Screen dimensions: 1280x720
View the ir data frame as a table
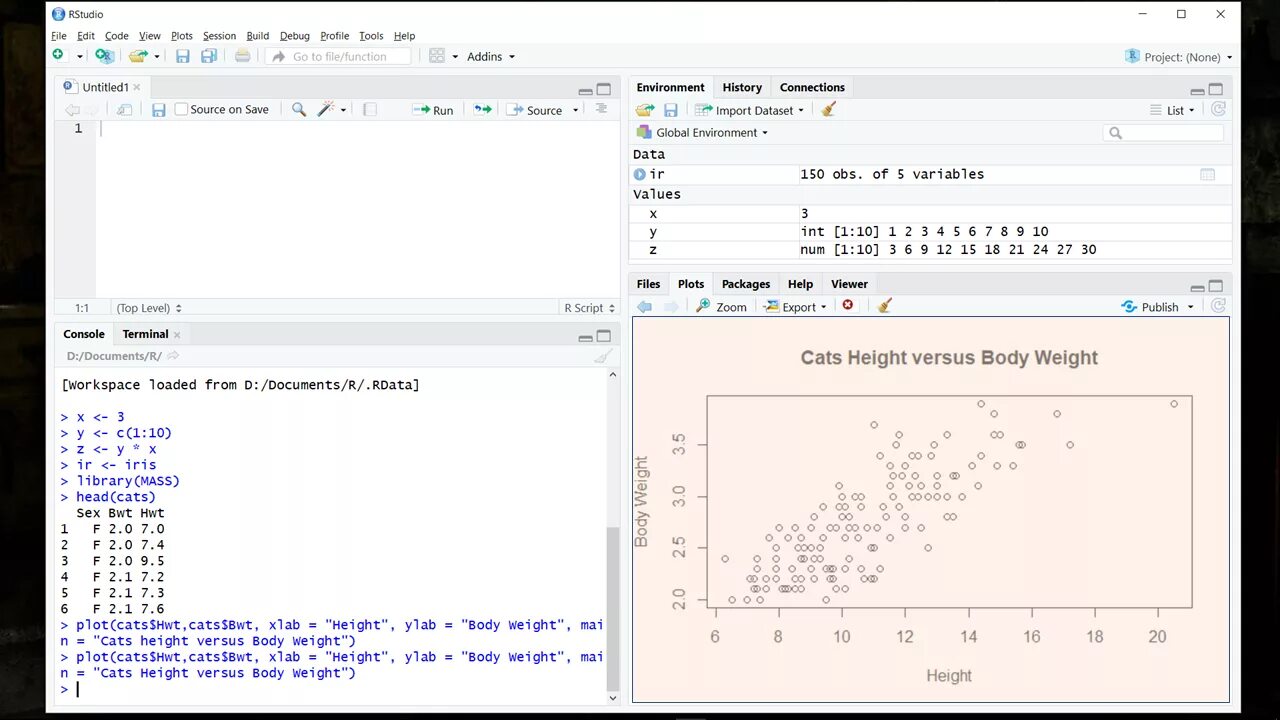(1207, 174)
